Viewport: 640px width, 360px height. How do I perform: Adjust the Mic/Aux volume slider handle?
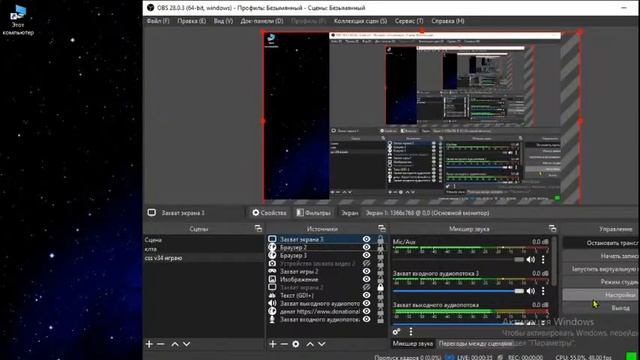point(519,260)
